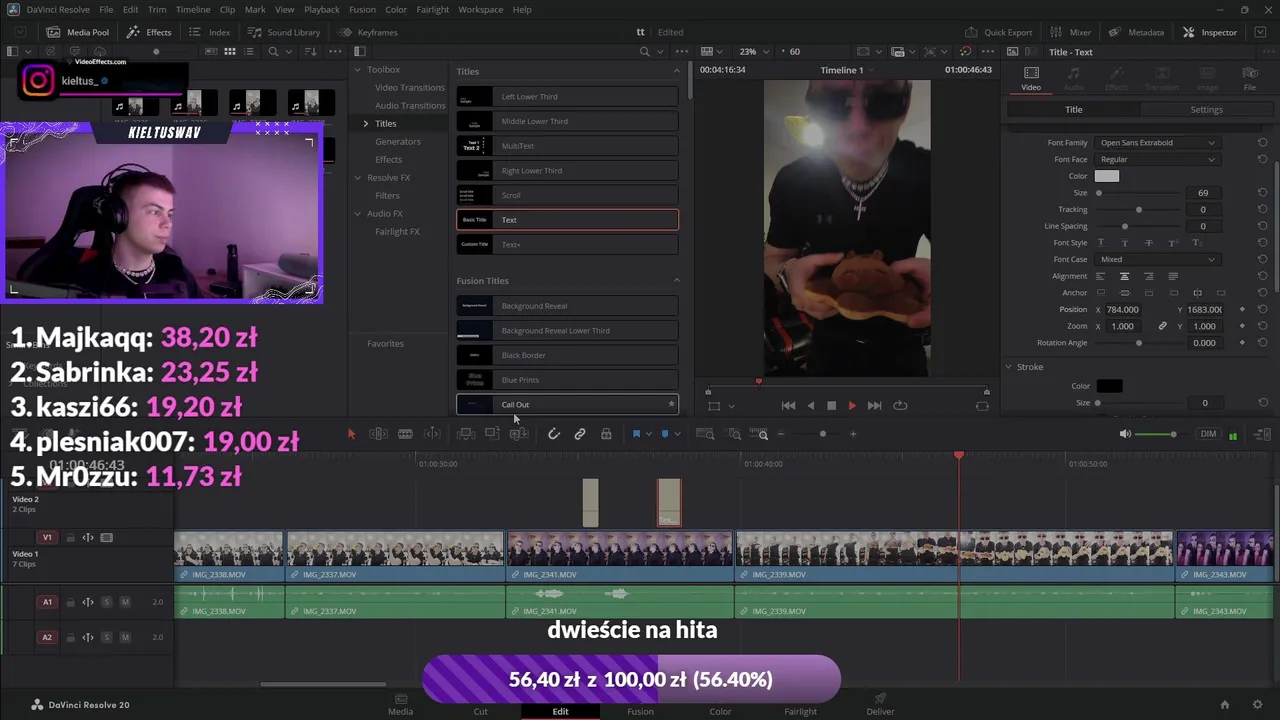This screenshot has width=1280, height=720.
Task: Show the Mixer panel
Action: 1071,32
